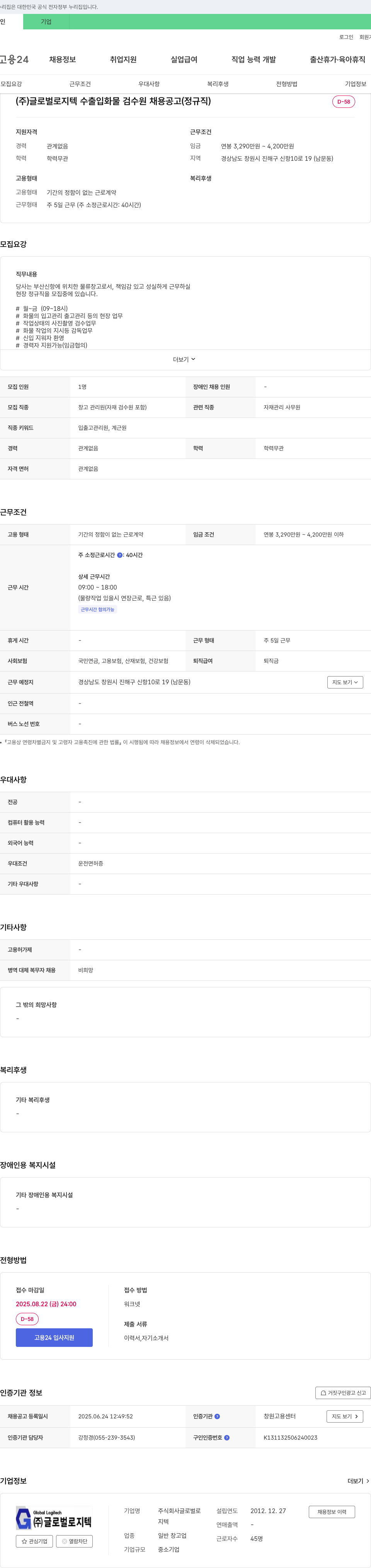The width and height of the screenshot is (371, 1568).
Task: Open the 고용24 logo home link
Action: [14, 59]
